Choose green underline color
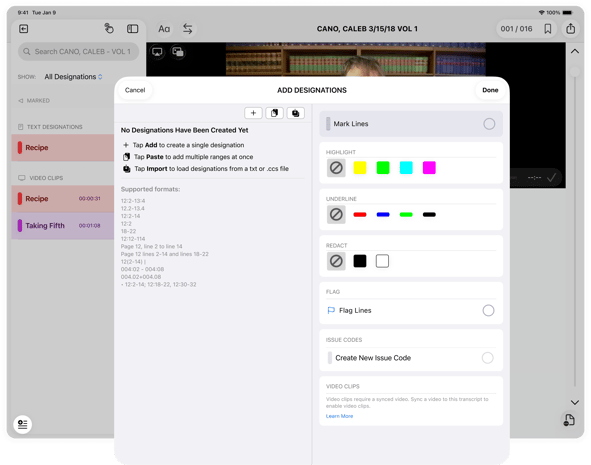The image size is (591, 465). click(406, 214)
